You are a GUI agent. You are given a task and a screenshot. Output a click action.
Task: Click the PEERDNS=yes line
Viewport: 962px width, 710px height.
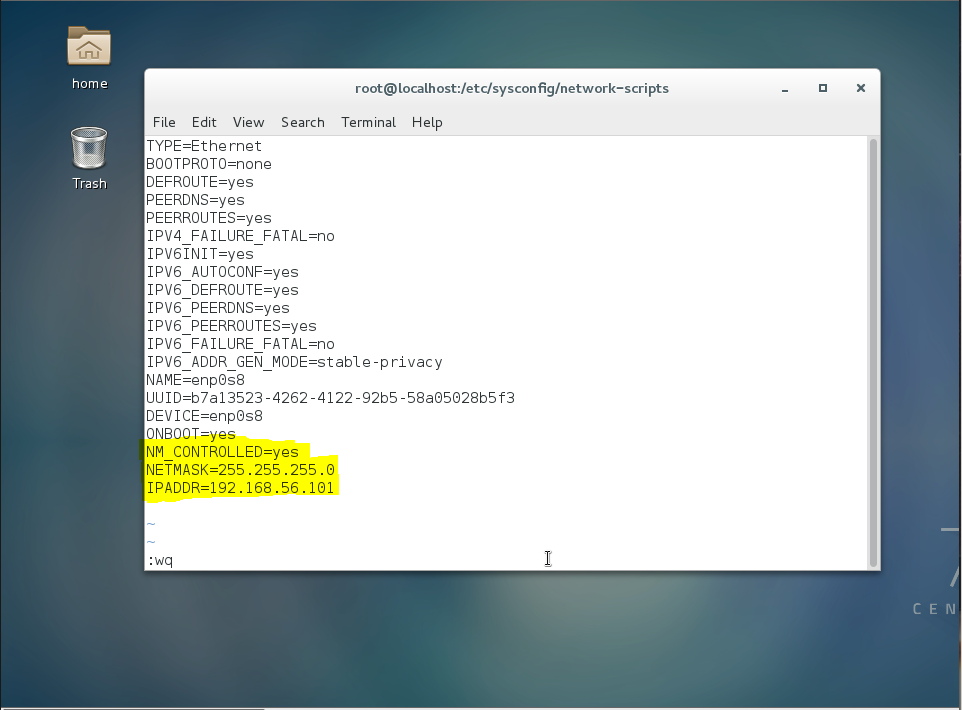[195, 200]
